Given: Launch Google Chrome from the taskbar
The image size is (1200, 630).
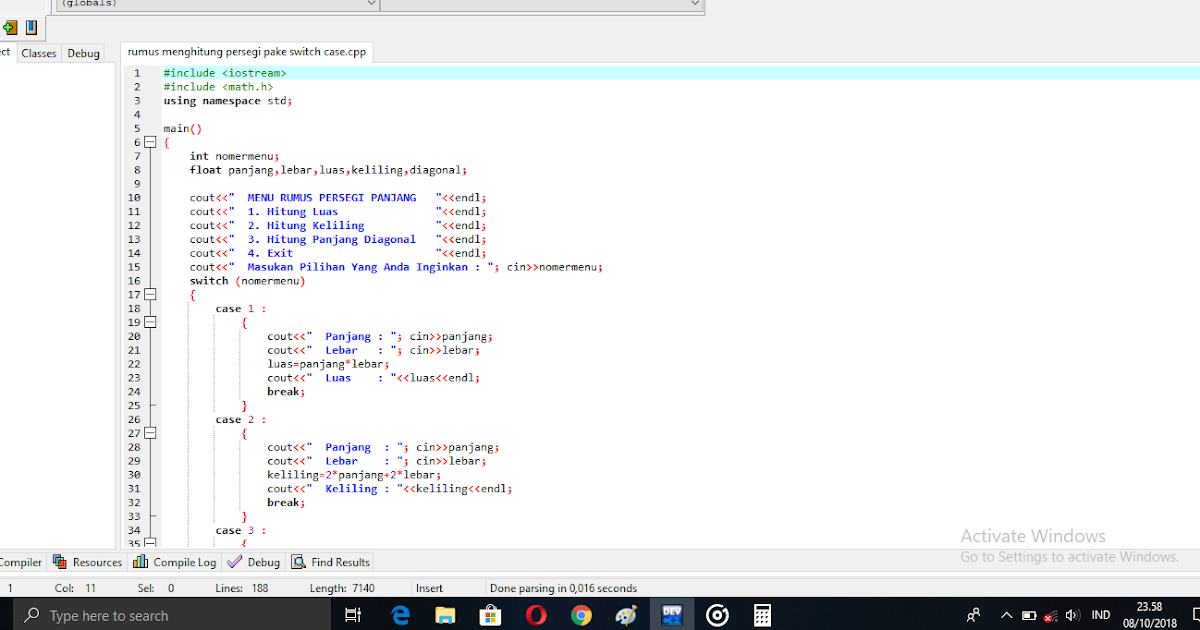Looking at the screenshot, I should pos(581,614).
